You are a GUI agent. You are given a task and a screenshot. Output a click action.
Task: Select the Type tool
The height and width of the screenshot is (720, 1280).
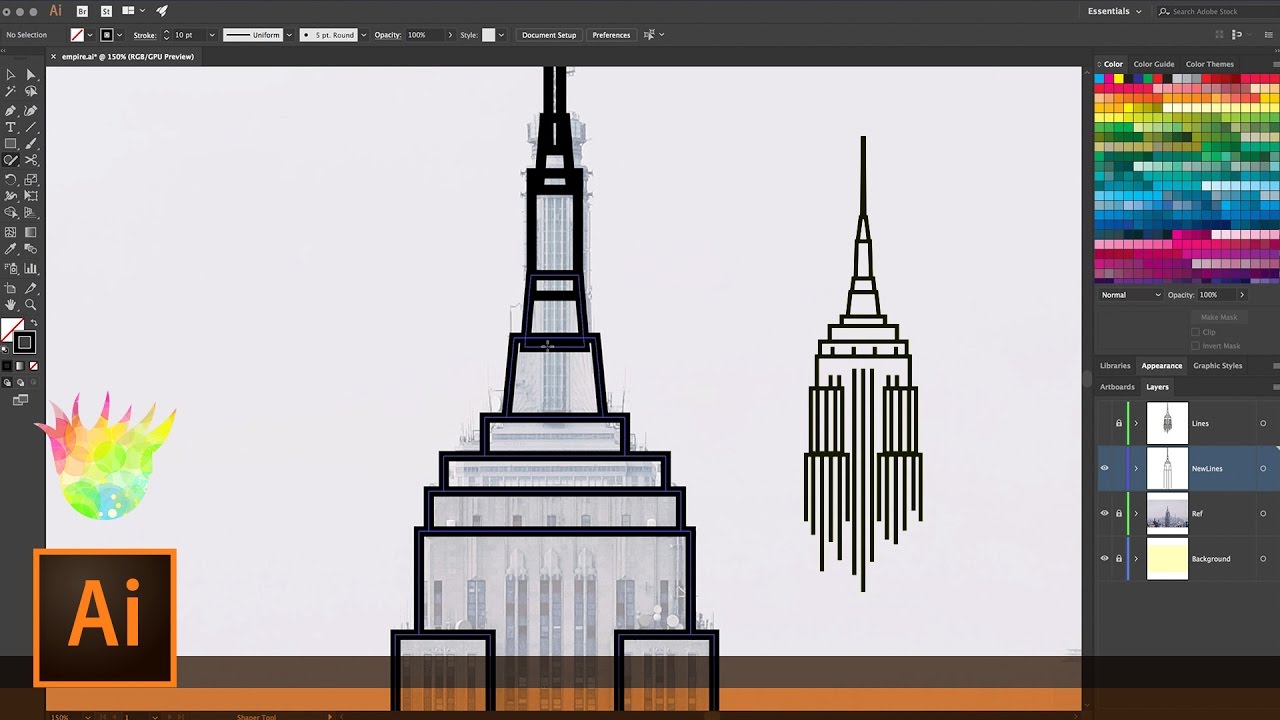click(11, 127)
